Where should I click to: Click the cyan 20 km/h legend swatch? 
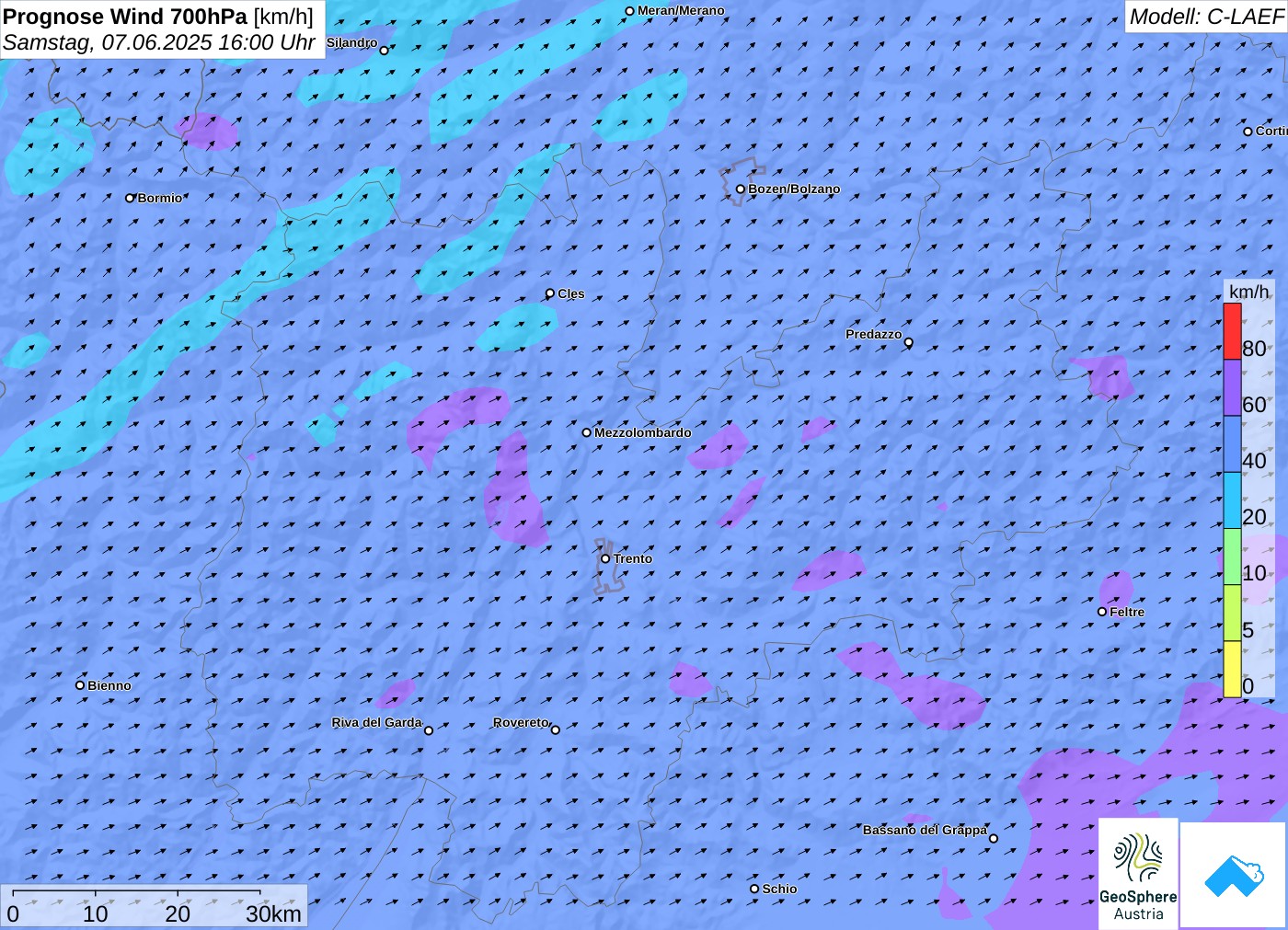[x=1232, y=500]
